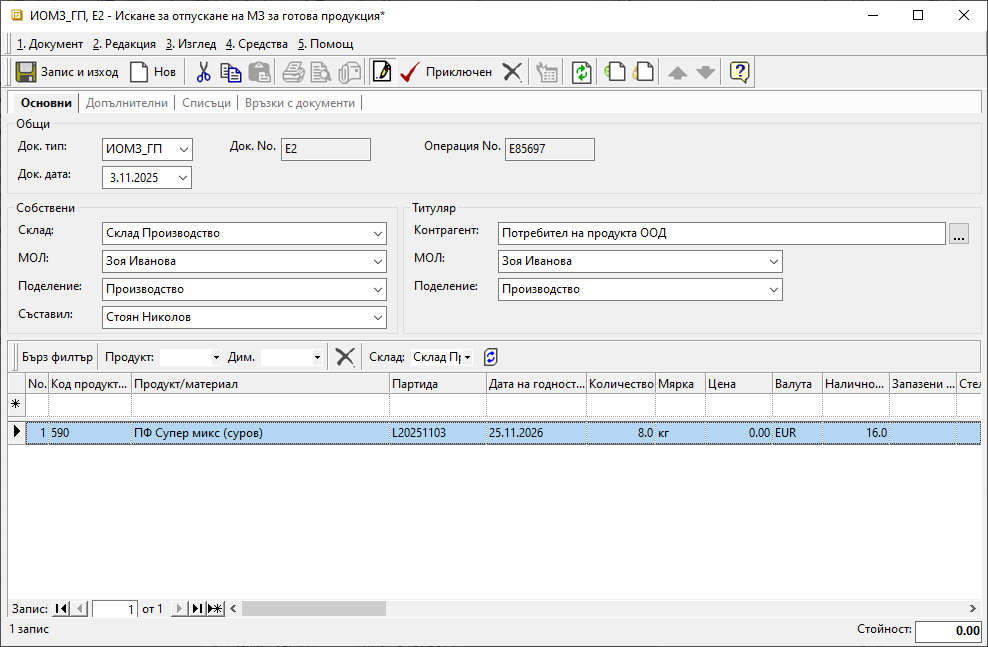The image size is (988, 647).
Task: Go to the last record navigation arrow
Action: [197, 608]
